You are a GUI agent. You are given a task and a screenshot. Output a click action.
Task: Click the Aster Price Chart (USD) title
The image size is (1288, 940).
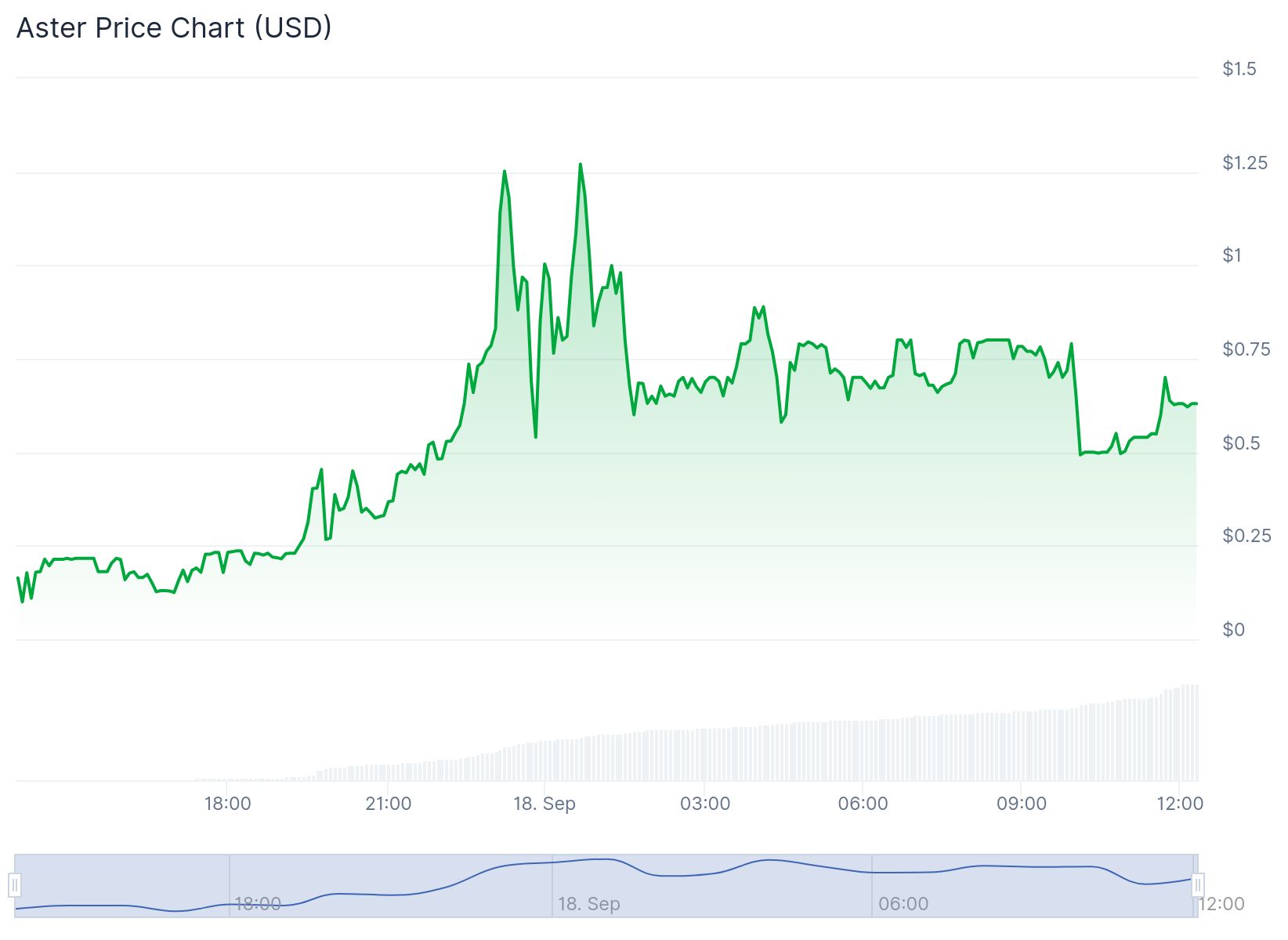point(174,28)
